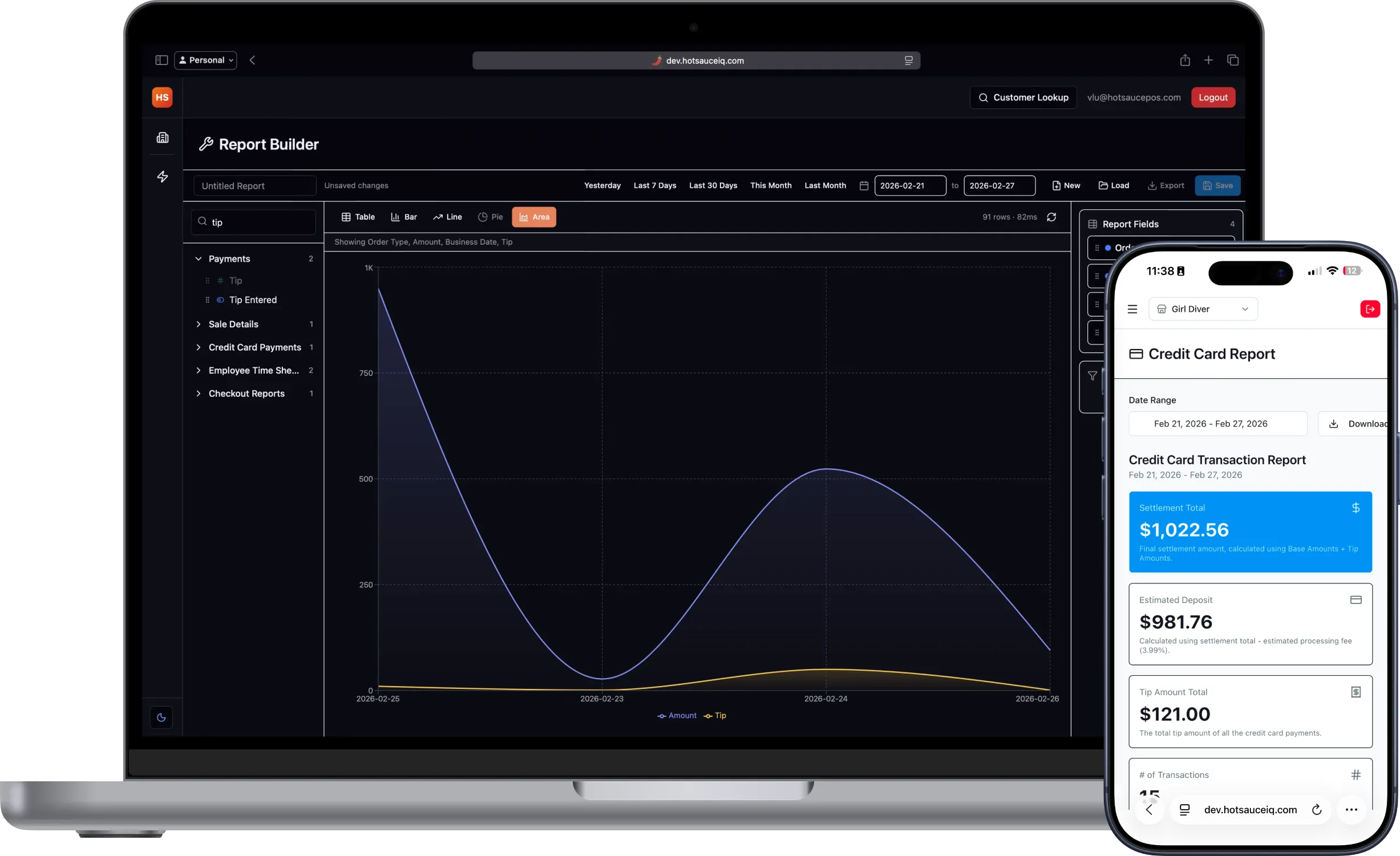Tap the red sign-out icon on phone
Viewport: 1400px width, 856px height.
[1370, 309]
